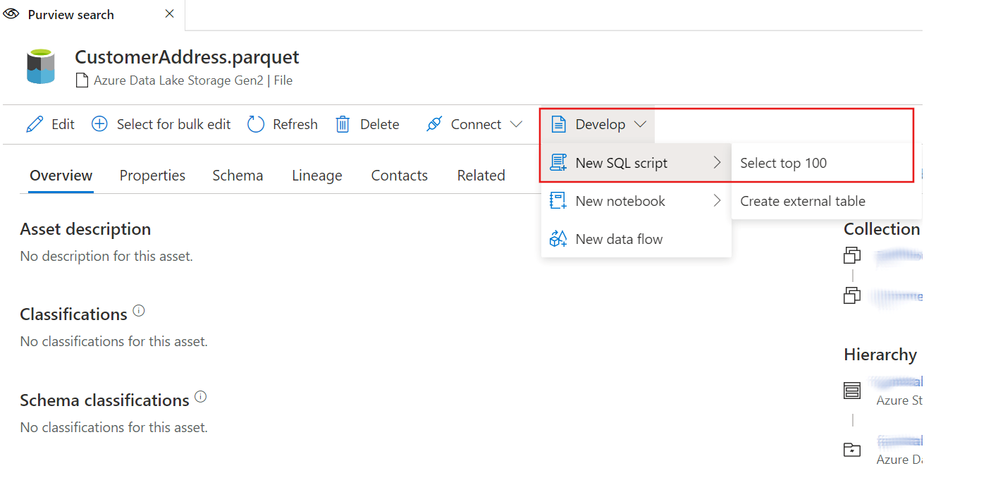Click the first Collection stack icon

coord(852,255)
